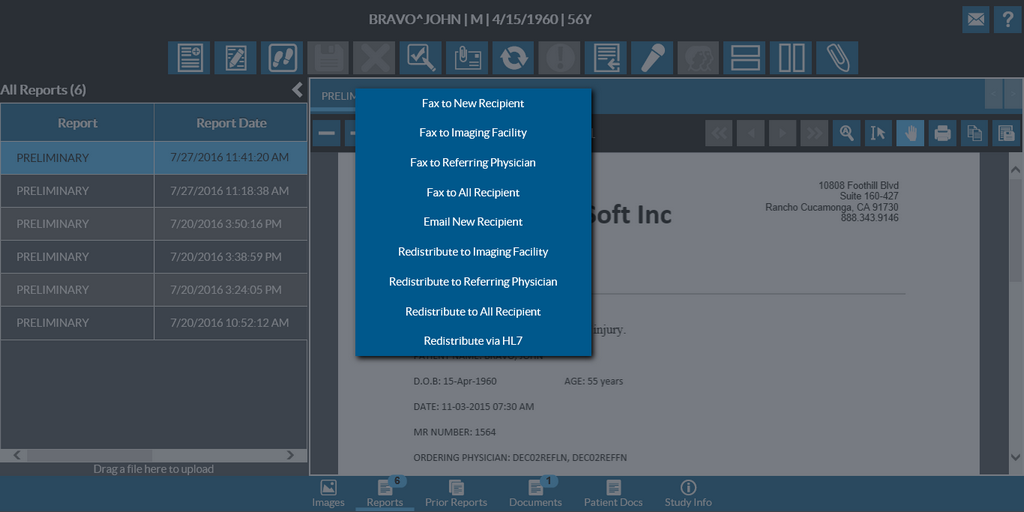Select the 7/27/2016 11:18:38 AM preliminary report
The image size is (1024, 512).
pyautogui.click(x=153, y=191)
